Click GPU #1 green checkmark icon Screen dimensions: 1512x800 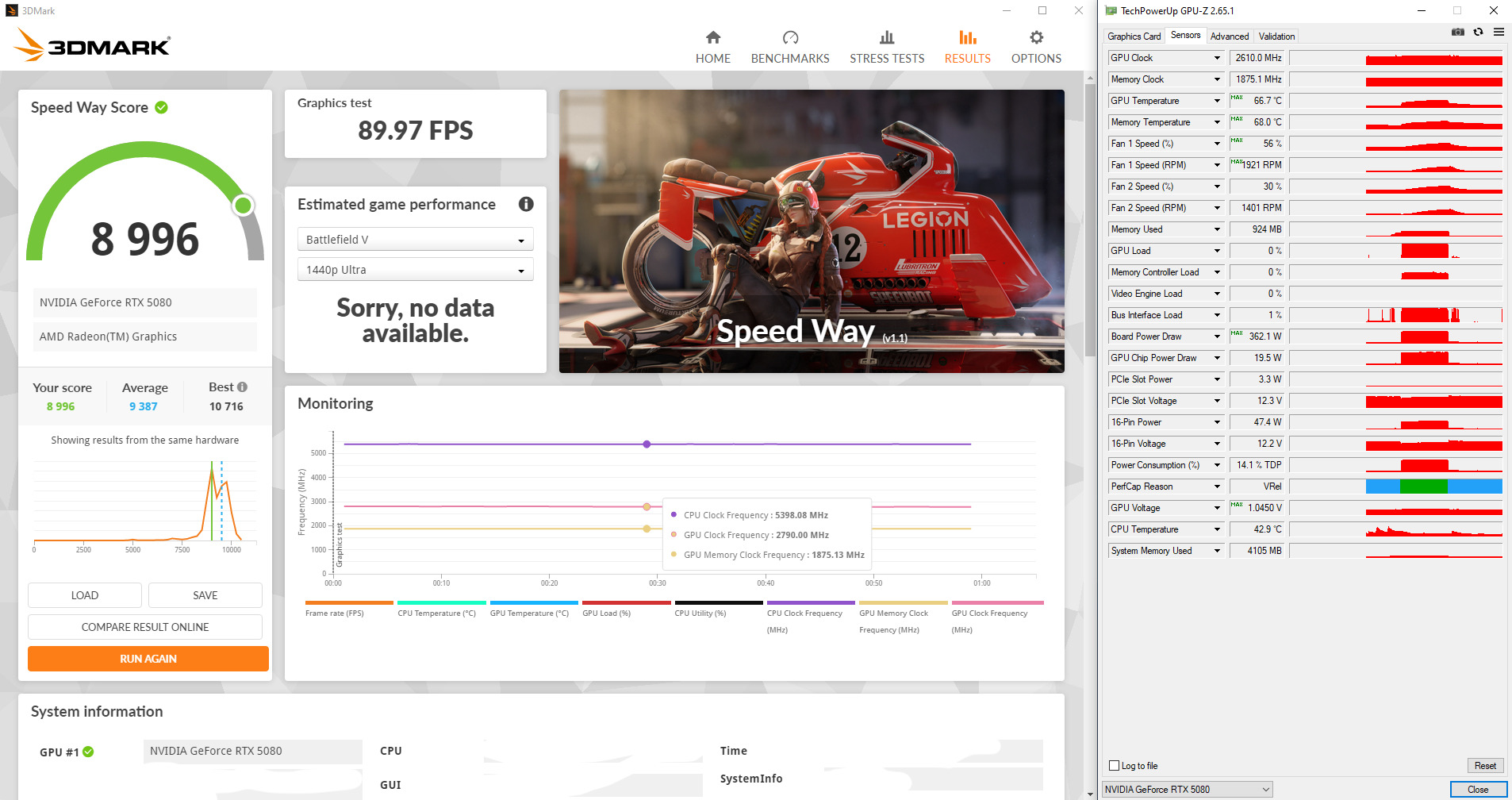88,752
